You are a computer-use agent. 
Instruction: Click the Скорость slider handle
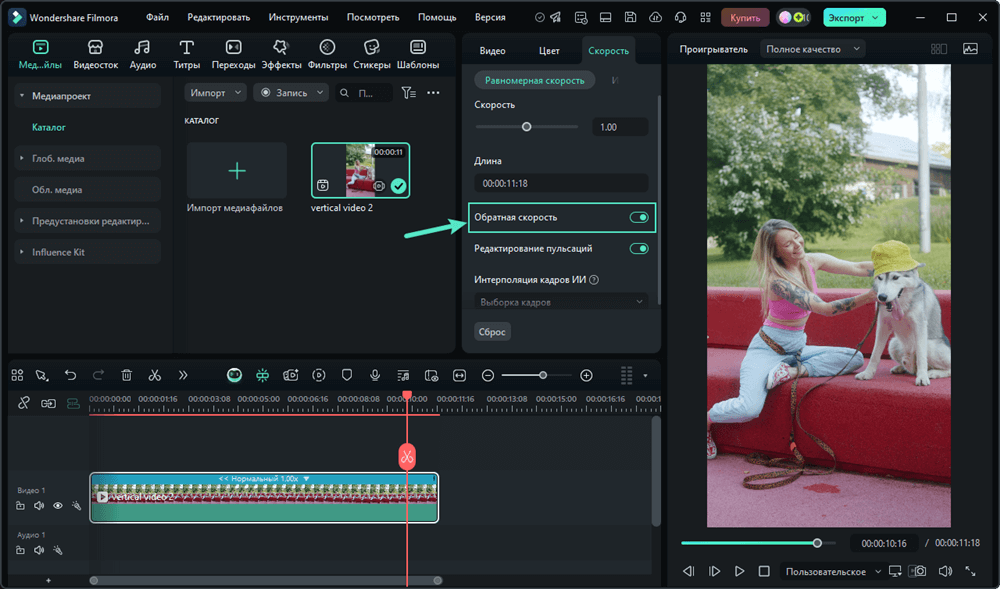pyautogui.click(x=526, y=127)
